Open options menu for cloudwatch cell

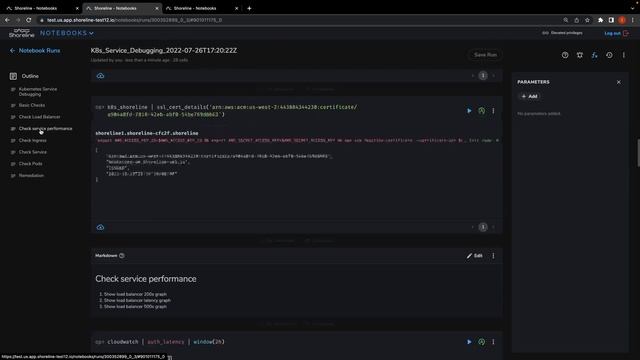[493, 342]
